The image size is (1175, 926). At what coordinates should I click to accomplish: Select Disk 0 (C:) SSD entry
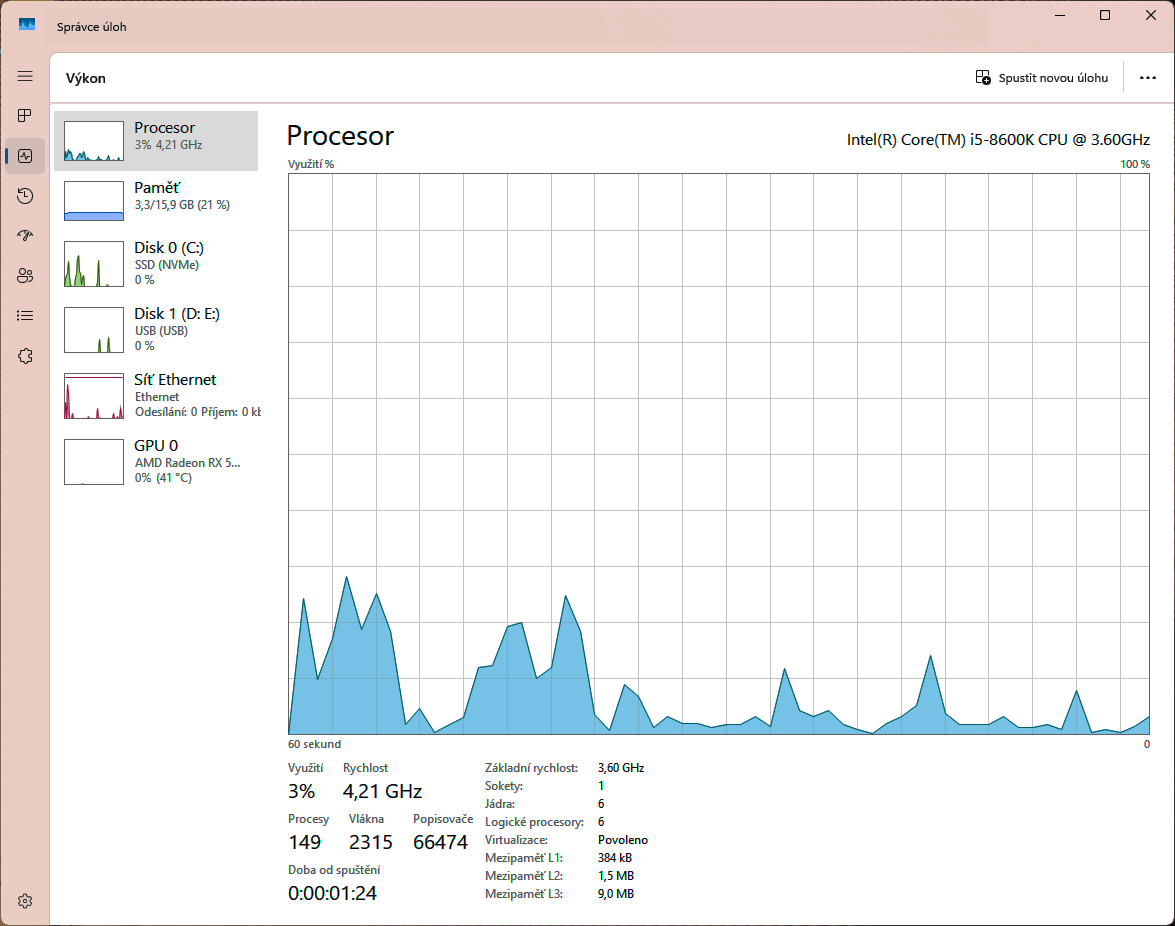[x=156, y=263]
